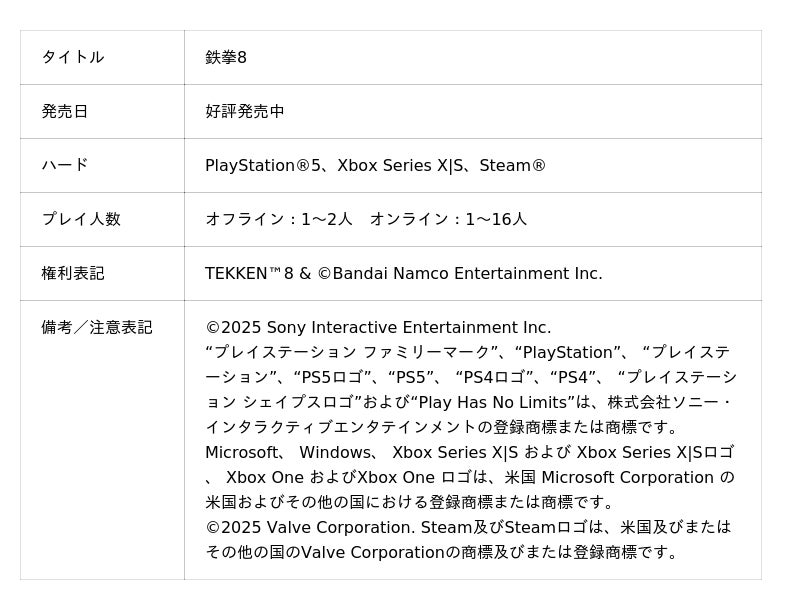The image size is (800, 610).
Task: Click the 備考／注意表記 label cell
Action: (x=96, y=327)
